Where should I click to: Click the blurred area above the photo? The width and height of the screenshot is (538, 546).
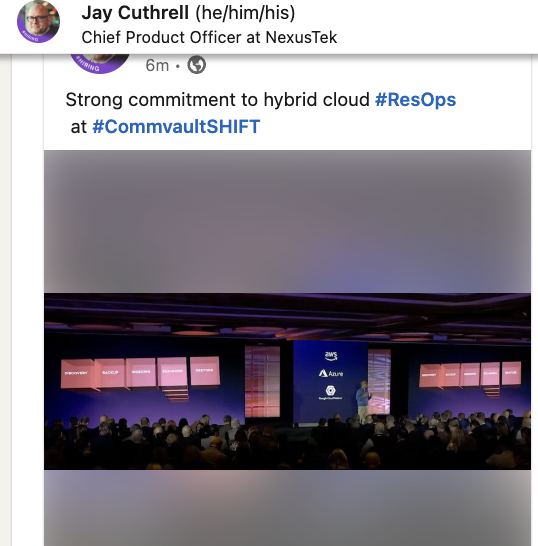tap(288, 221)
